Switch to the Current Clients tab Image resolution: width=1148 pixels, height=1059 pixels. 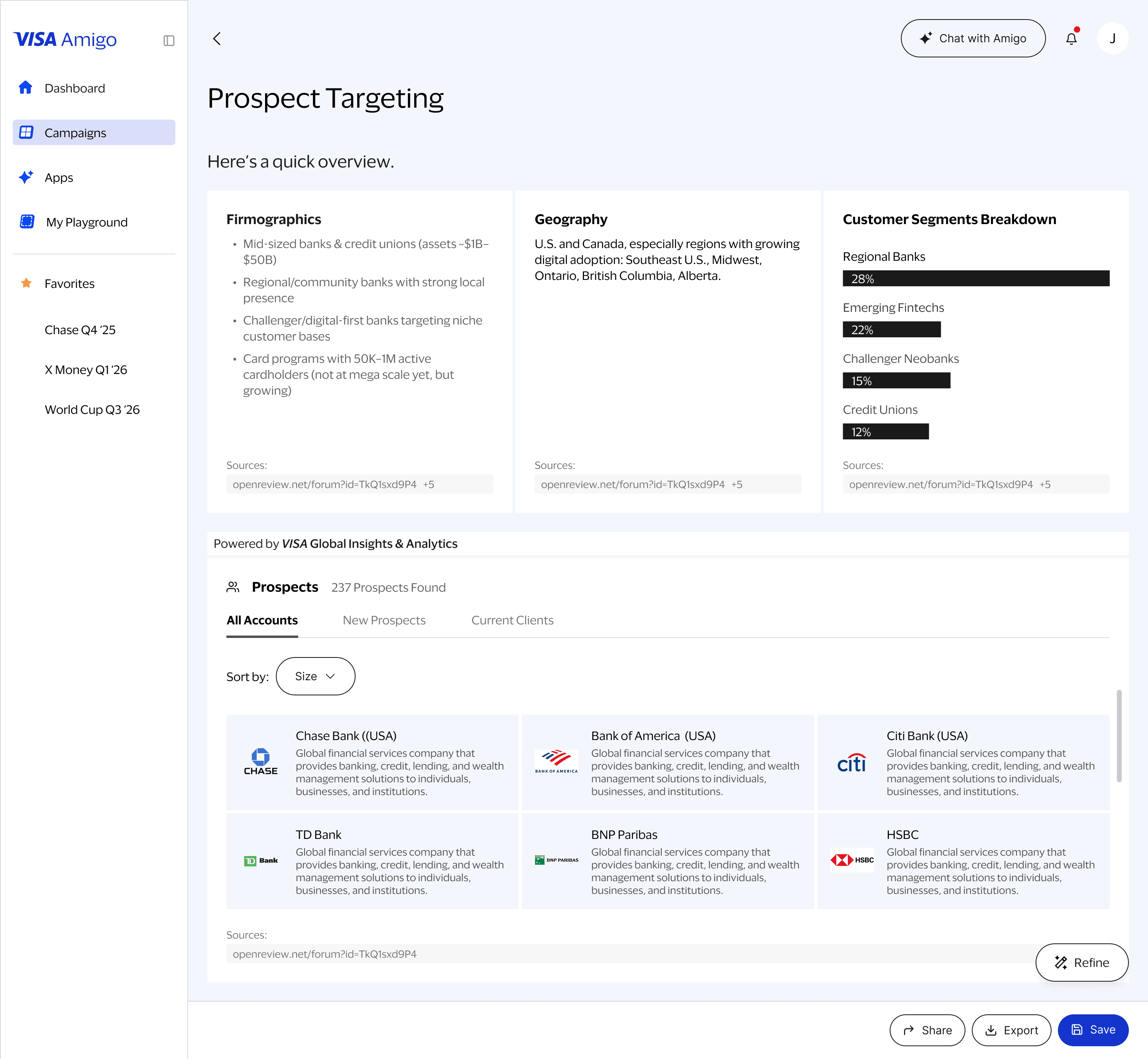click(x=512, y=620)
